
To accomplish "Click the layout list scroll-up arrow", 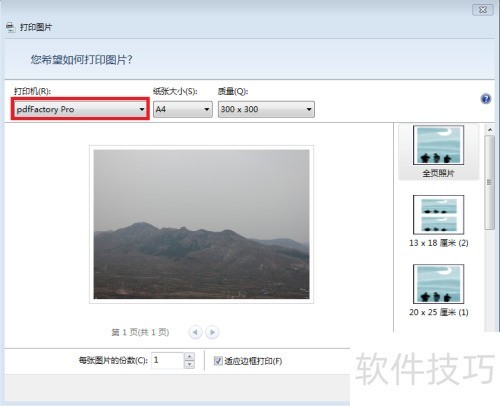I will 489,129.
